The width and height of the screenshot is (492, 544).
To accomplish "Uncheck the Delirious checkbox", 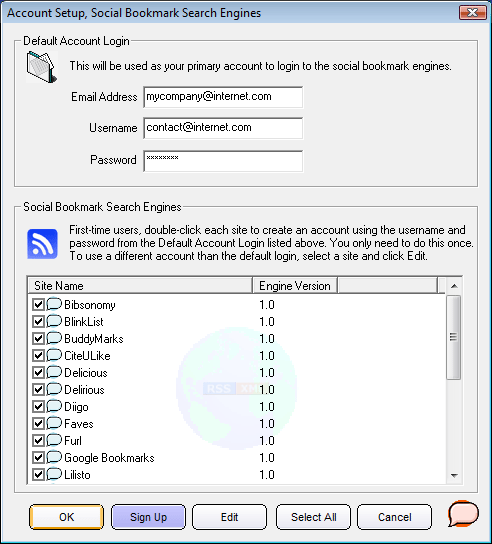I will coord(38,389).
